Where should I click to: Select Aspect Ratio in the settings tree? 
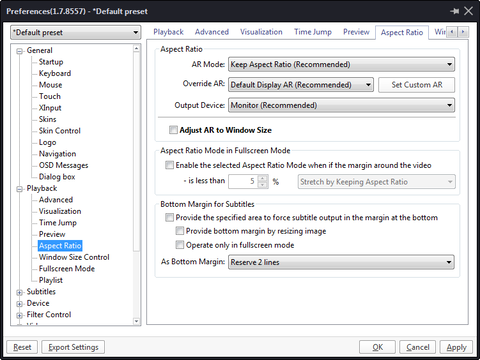pyautogui.click(x=60, y=246)
